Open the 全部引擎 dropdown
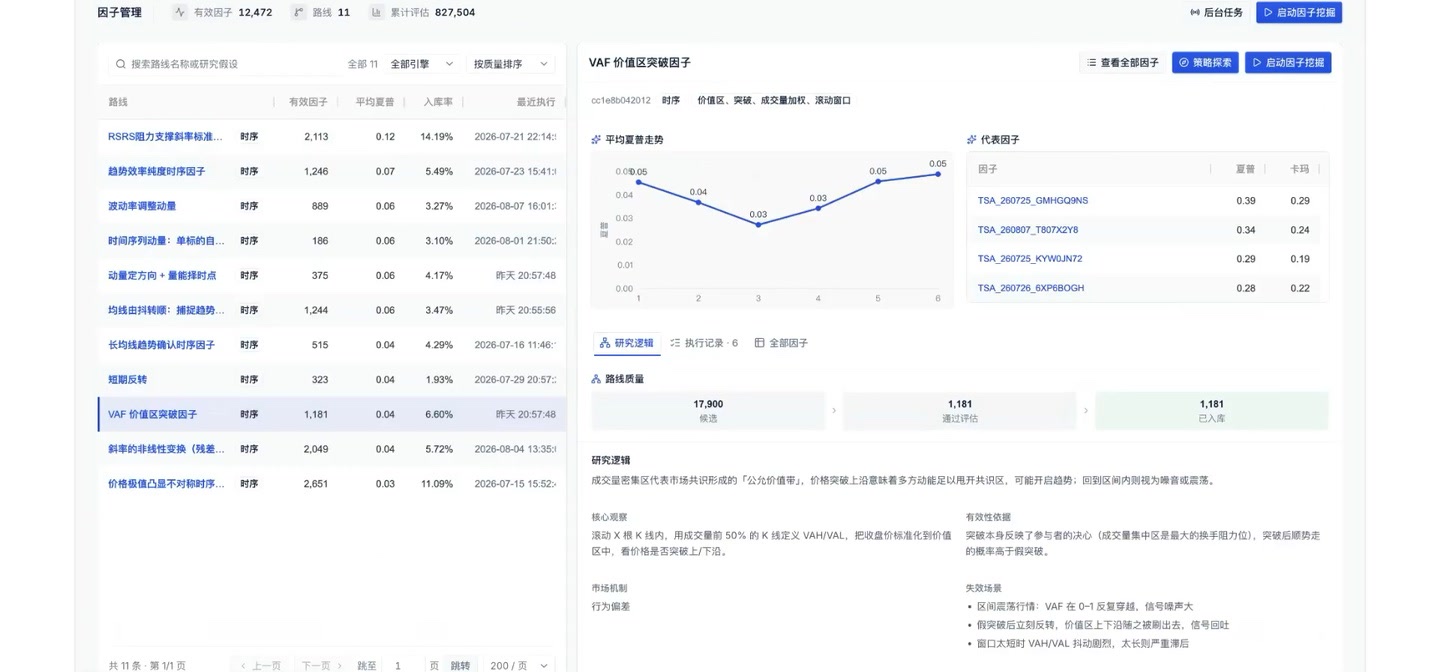Screen dimensions: 1440x672 click(421, 64)
